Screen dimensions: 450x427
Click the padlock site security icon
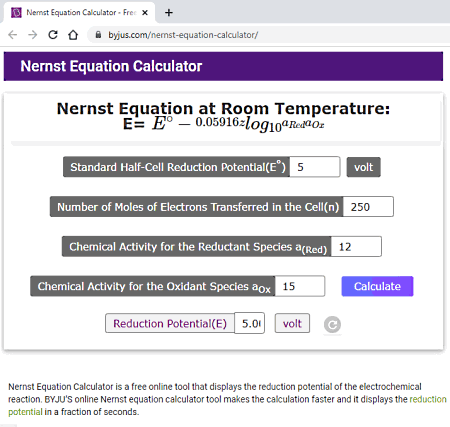point(98,35)
